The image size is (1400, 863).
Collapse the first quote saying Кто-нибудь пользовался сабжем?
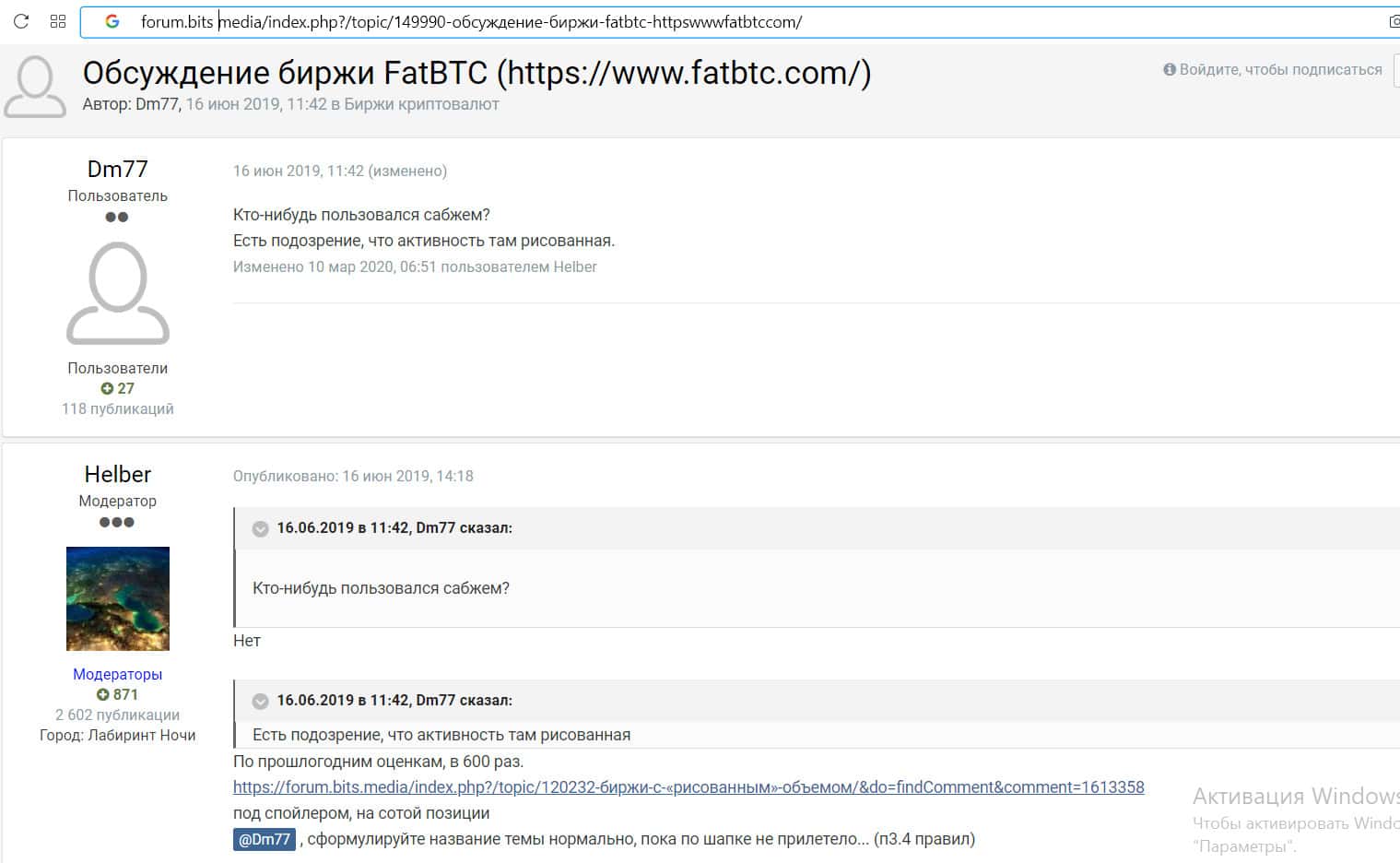pos(261,528)
